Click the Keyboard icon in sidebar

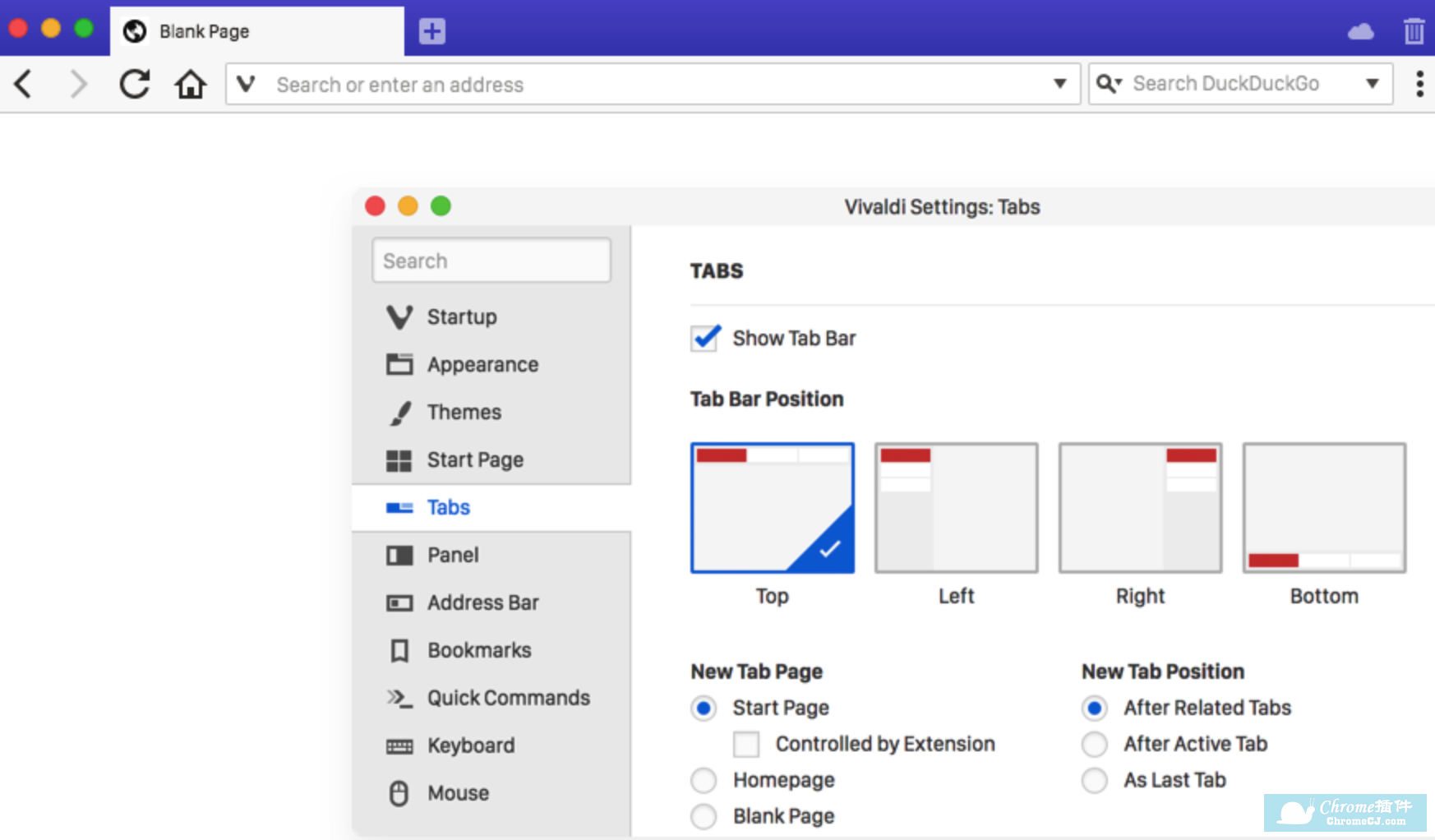tap(399, 746)
